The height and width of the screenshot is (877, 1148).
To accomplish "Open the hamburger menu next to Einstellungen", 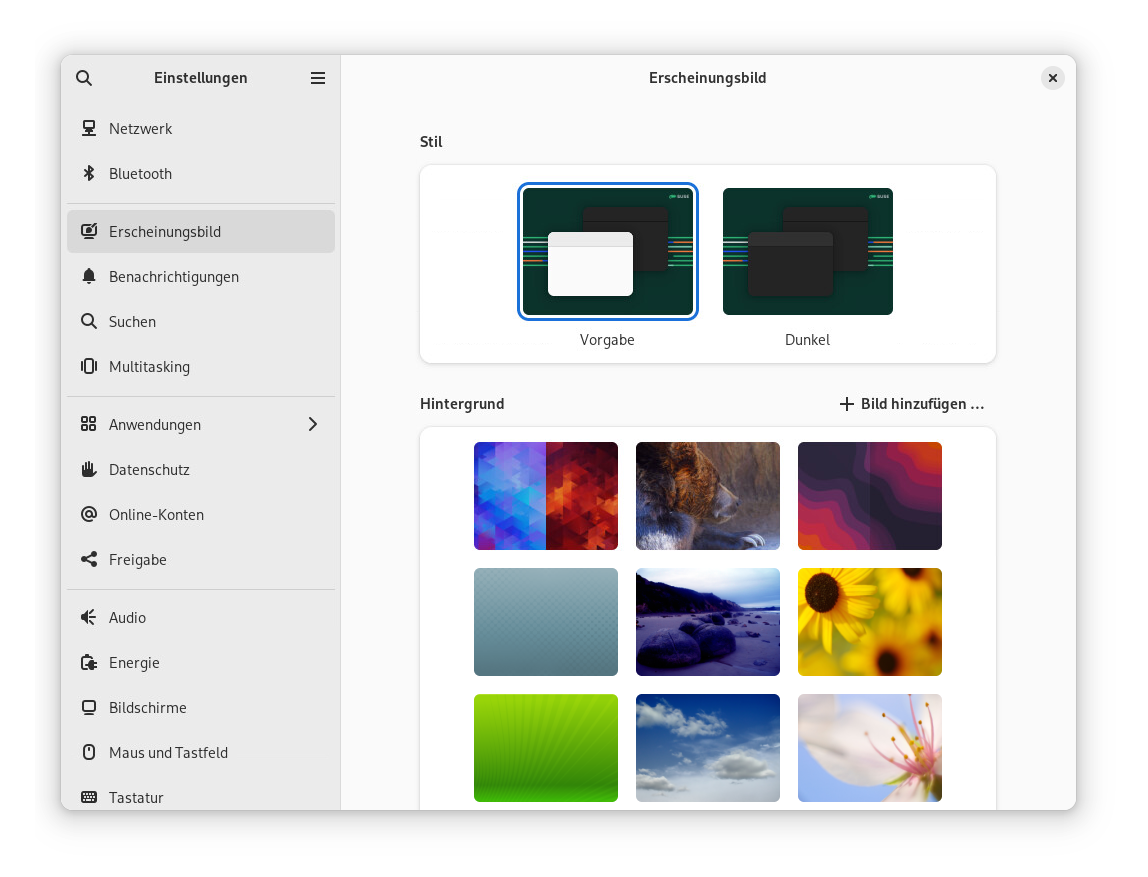I will point(318,78).
